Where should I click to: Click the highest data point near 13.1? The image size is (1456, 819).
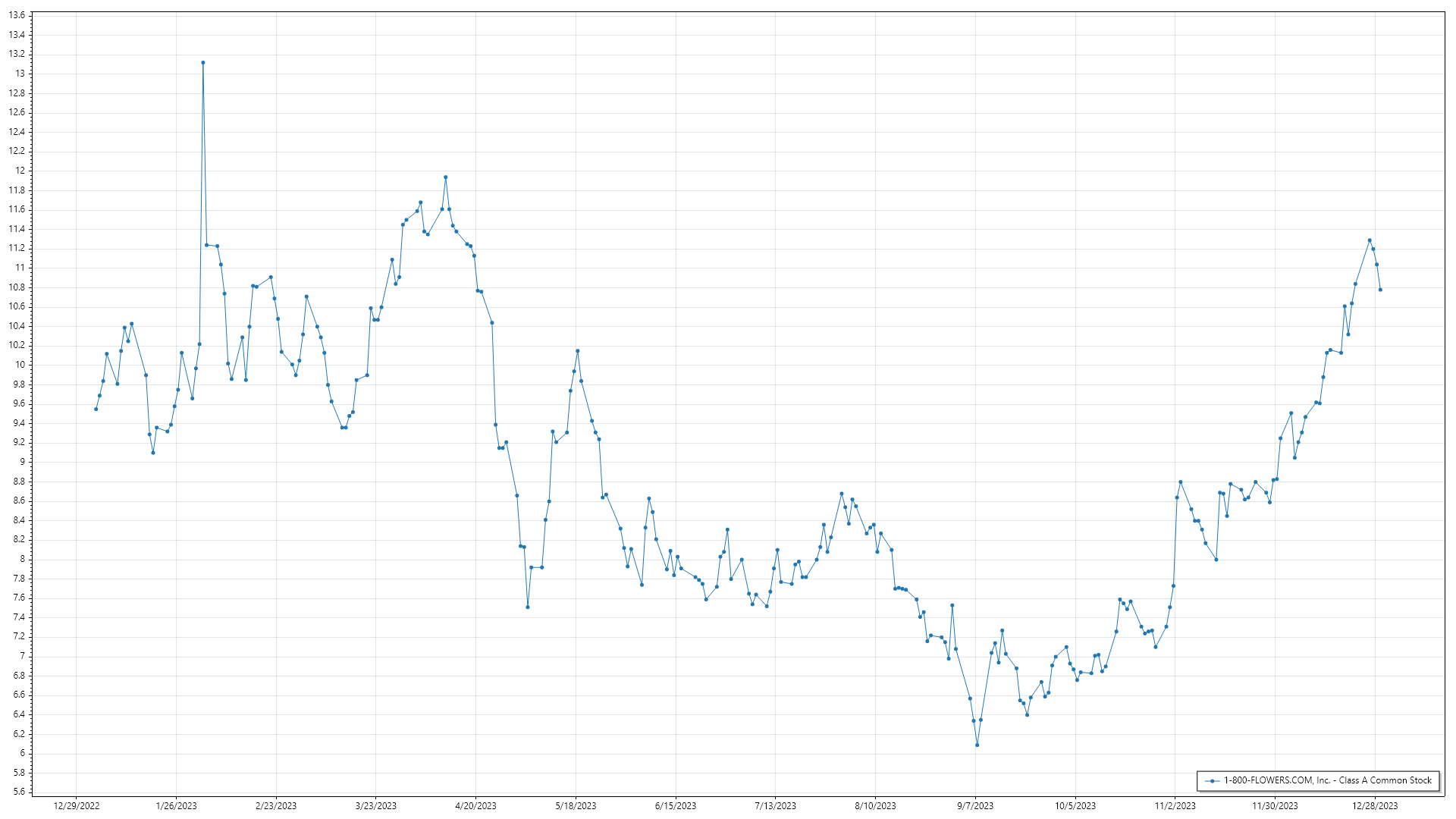[203, 63]
